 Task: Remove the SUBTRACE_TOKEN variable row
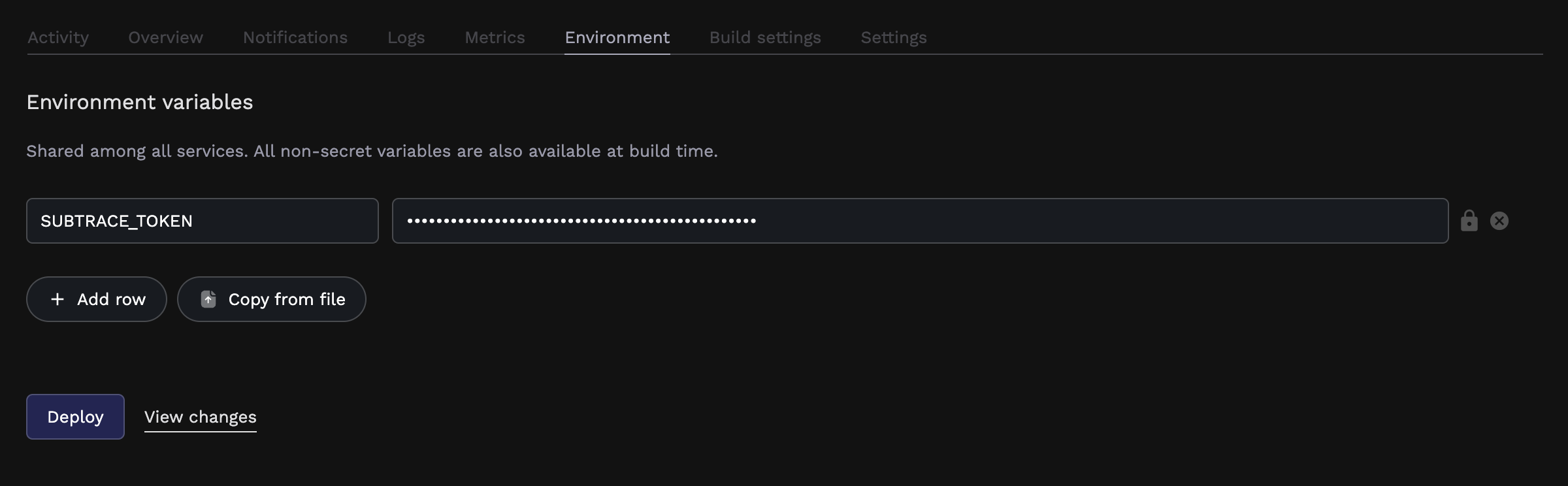point(1499,221)
